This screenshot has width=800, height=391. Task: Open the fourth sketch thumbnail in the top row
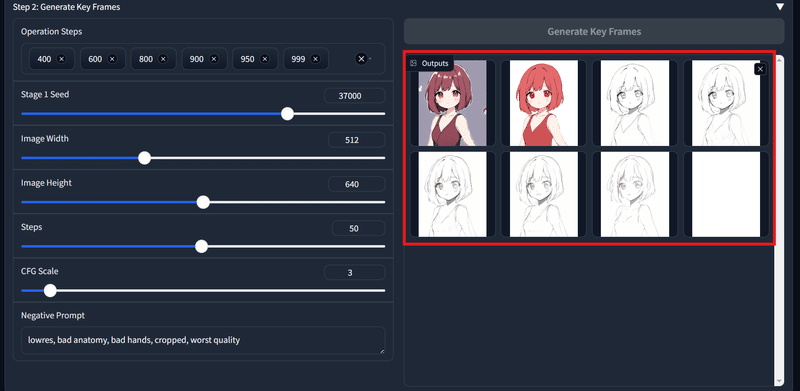point(726,103)
